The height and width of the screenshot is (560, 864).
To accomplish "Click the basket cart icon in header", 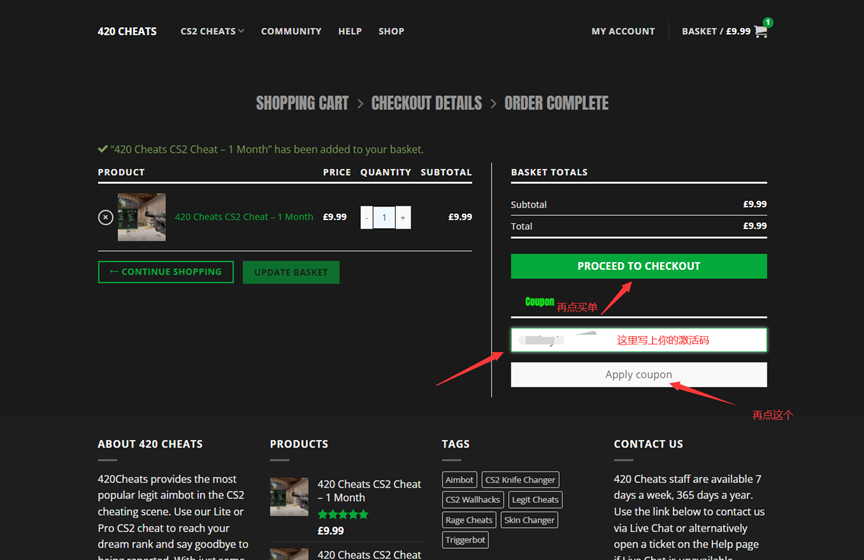I will click(761, 31).
